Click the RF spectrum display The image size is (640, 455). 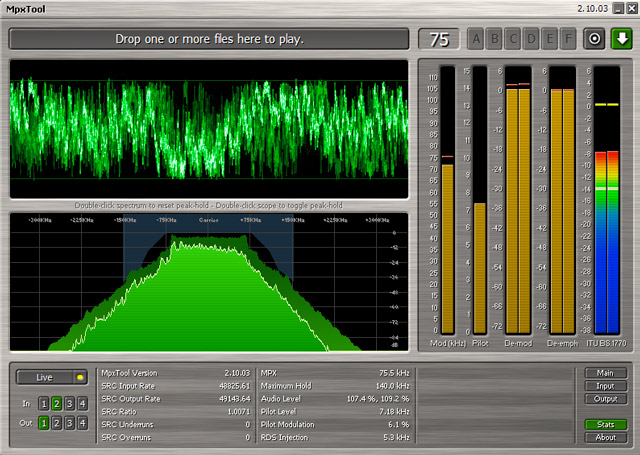coord(209,282)
